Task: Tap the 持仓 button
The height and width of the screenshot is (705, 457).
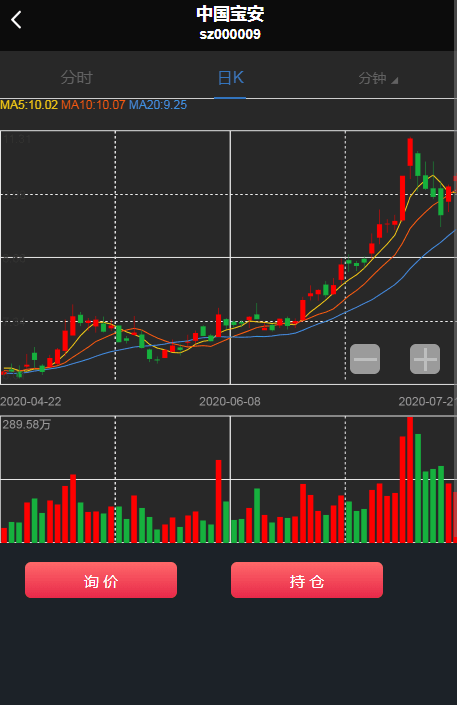Action: click(307, 580)
